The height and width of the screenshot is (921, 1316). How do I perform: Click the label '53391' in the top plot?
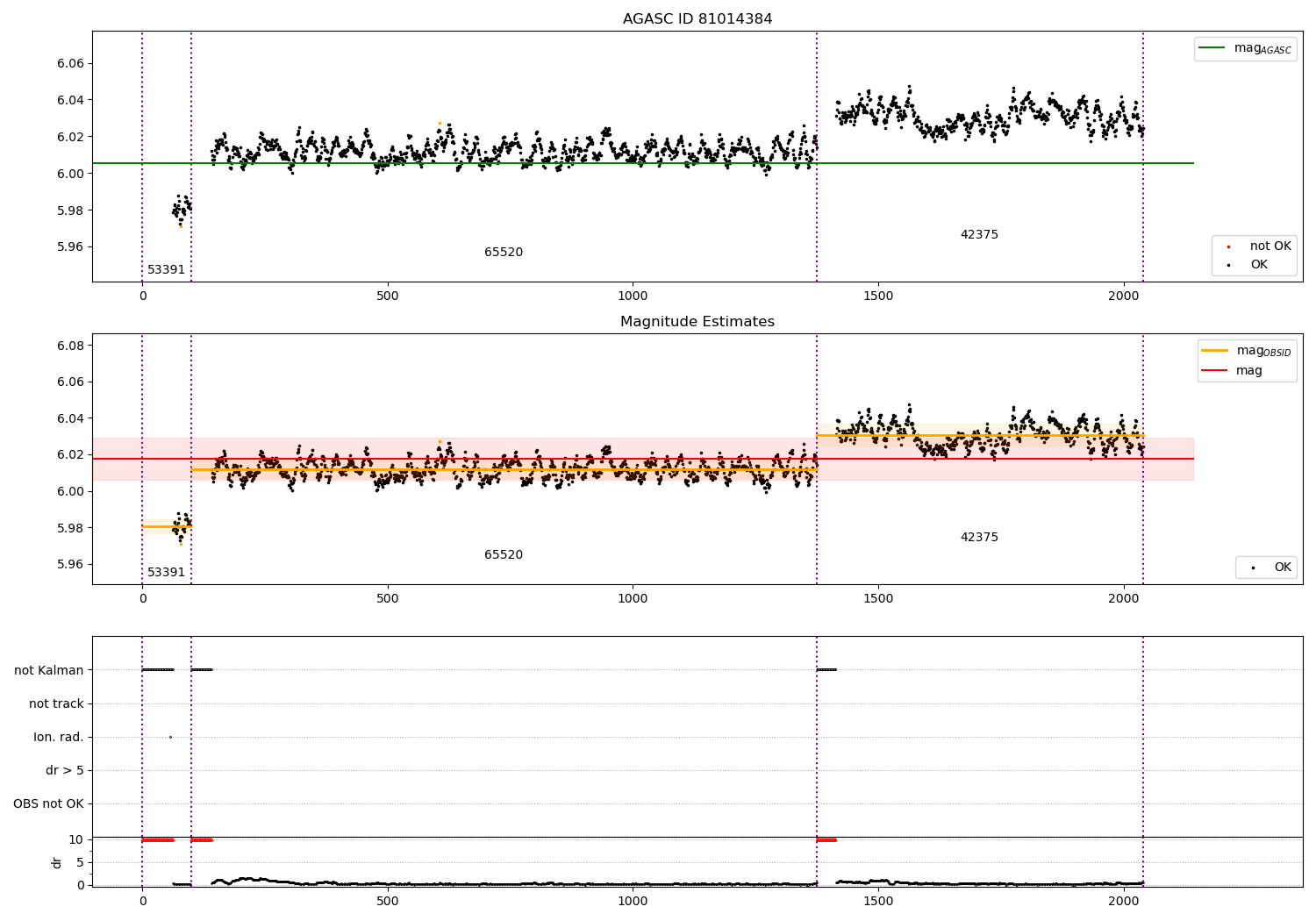(x=166, y=270)
